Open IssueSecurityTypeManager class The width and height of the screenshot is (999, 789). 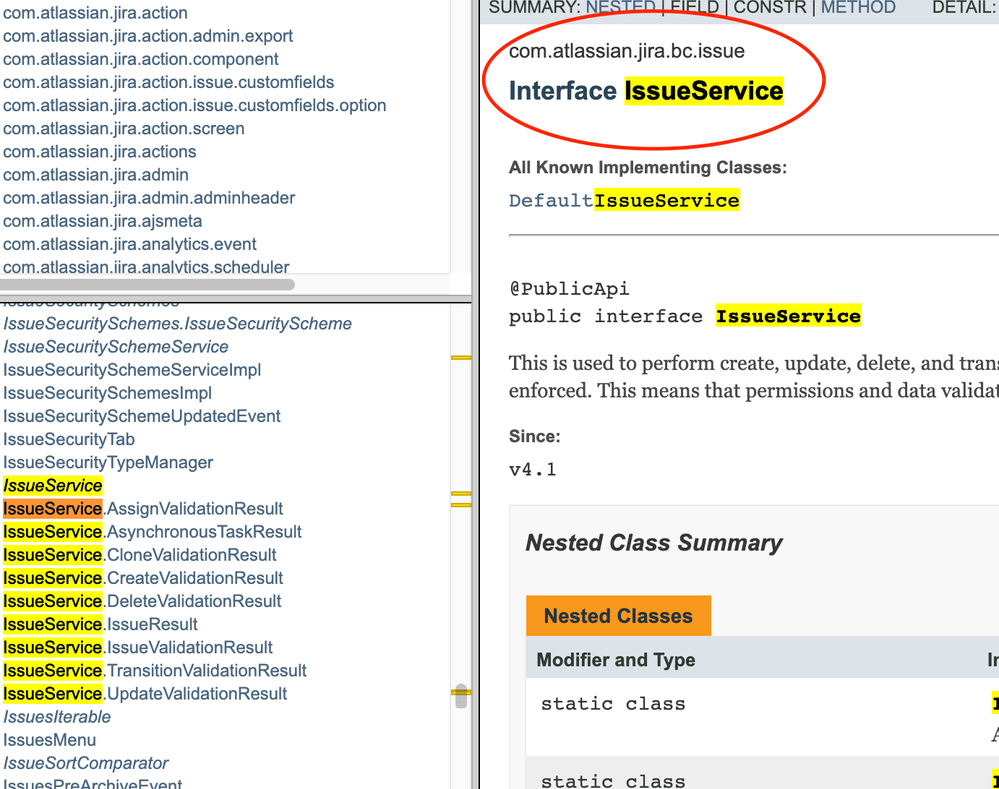click(108, 462)
